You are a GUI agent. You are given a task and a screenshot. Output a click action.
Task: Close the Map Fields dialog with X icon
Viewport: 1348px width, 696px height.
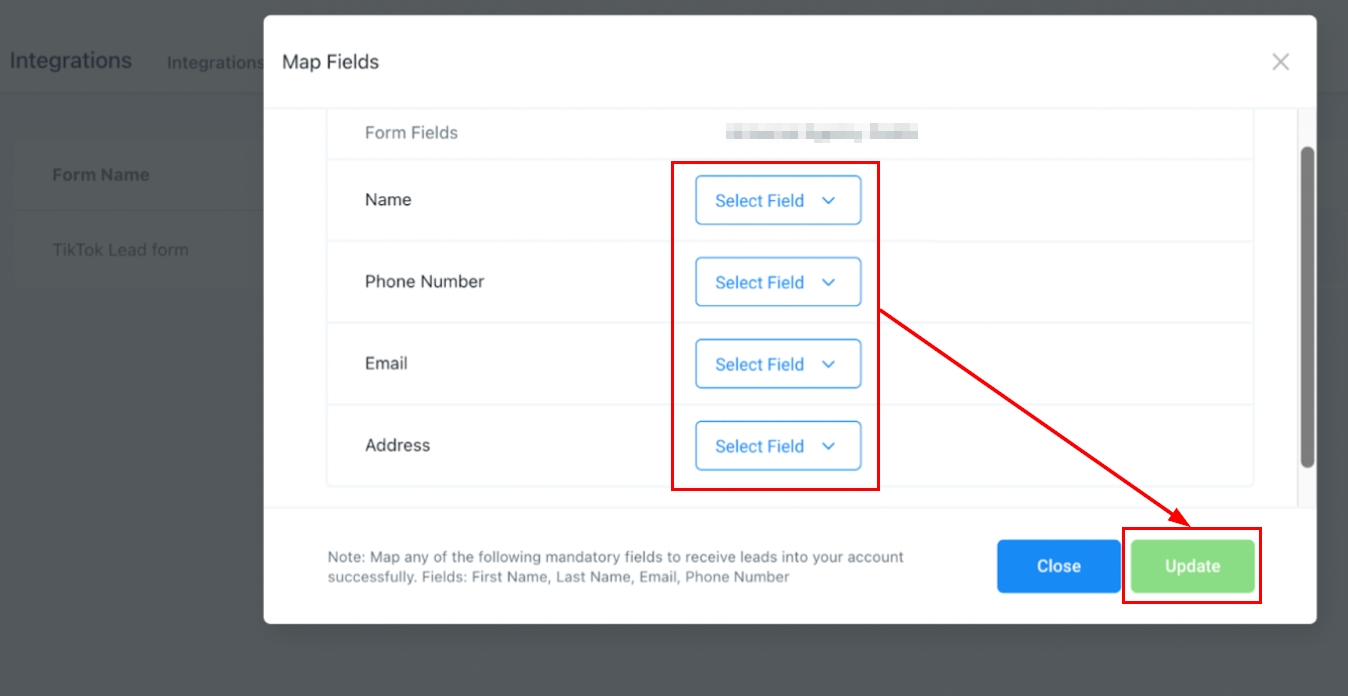click(x=1280, y=62)
